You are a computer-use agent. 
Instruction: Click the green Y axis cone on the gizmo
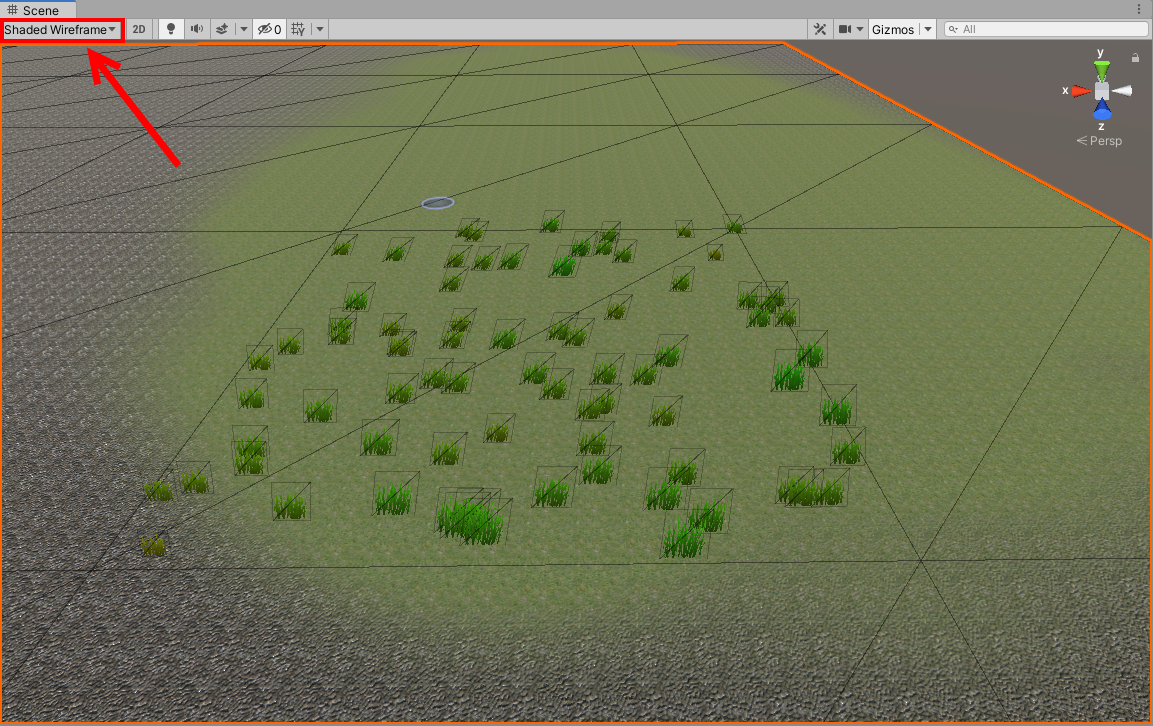click(1102, 71)
